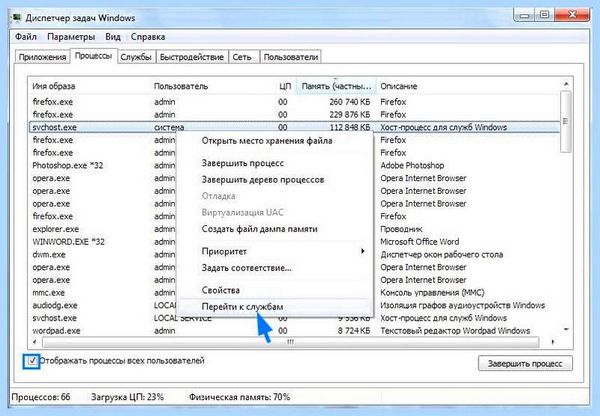Select the audiodg.exe process row
The height and width of the screenshot is (416, 600).
click(x=295, y=305)
